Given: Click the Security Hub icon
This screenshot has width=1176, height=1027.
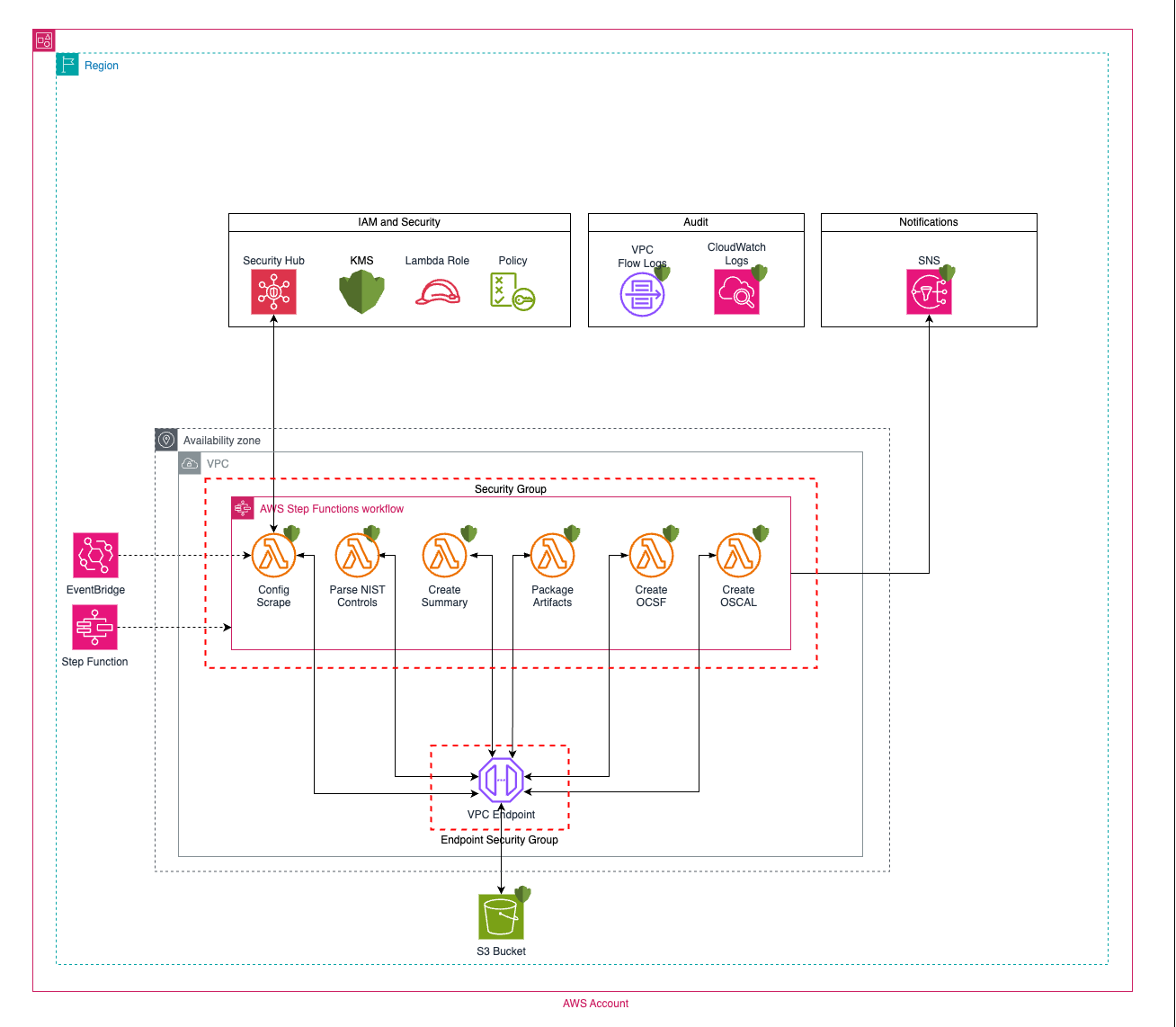Looking at the screenshot, I should [x=273, y=292].
